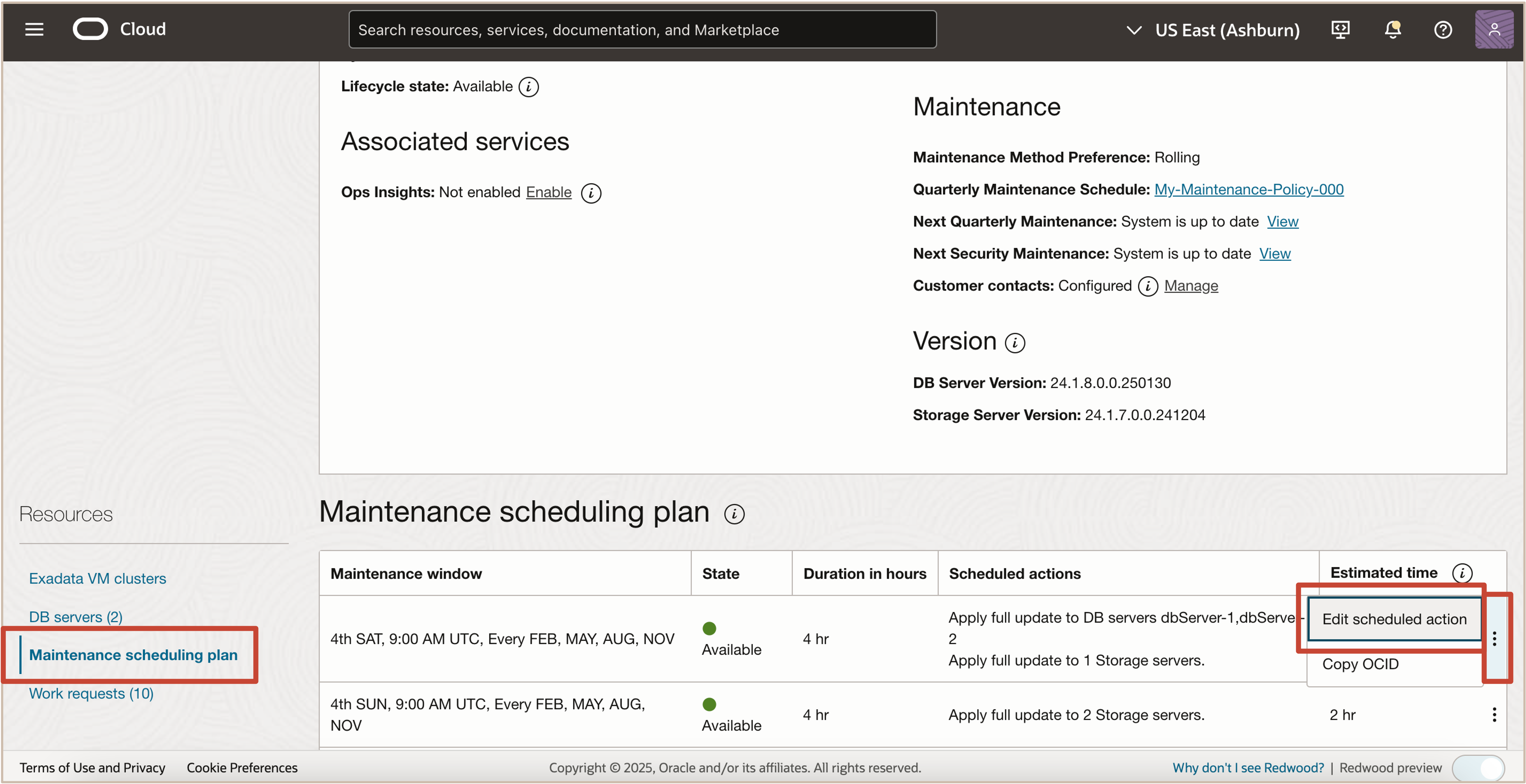
Task: Click the search resources input field
Action: click(x=642, y=29)
